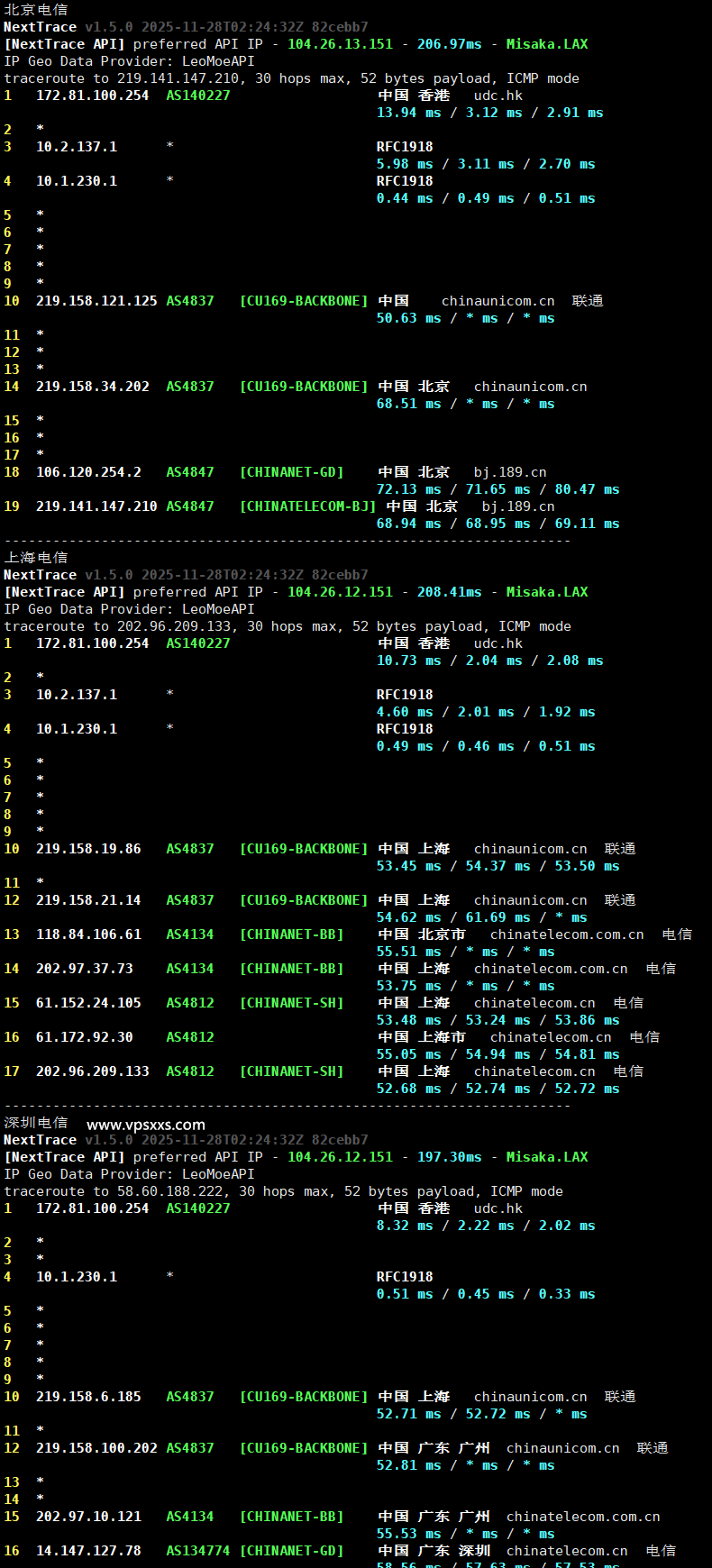Click the [CHINATELECOM-BJ] network tag

307,506
